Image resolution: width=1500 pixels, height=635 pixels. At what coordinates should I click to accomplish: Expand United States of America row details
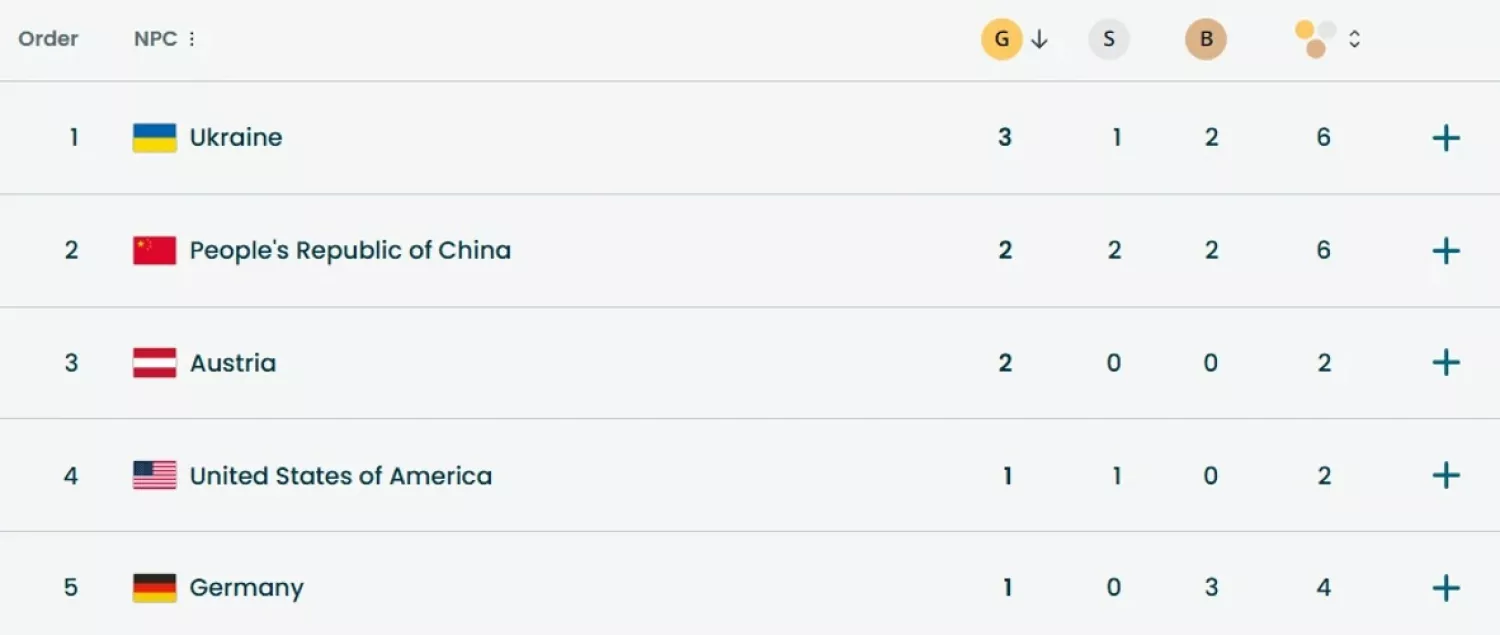pos(1445,475)
